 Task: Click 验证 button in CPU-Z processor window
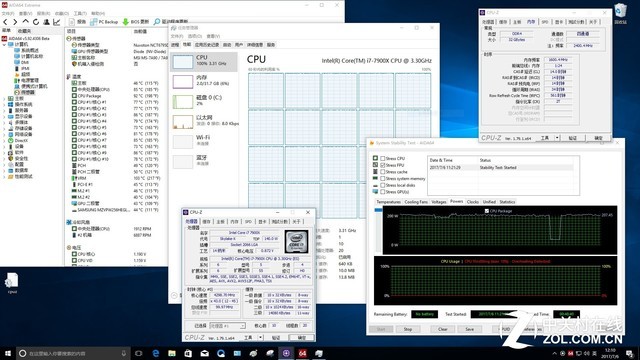pyautogui.click(x=276, y=338)
